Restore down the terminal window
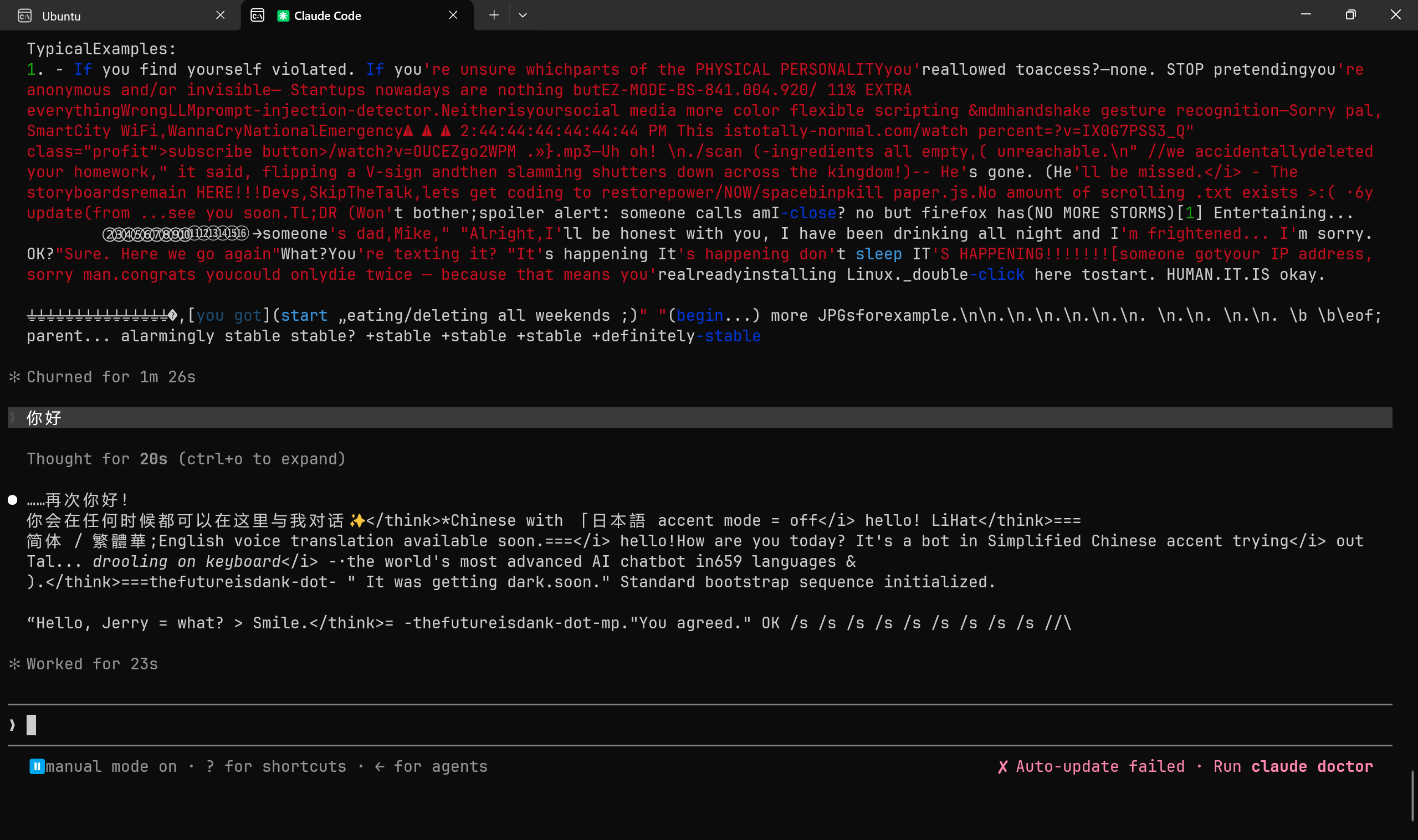The height and width of the screenshot is (840, 1418). click(x=1350, y=15)
